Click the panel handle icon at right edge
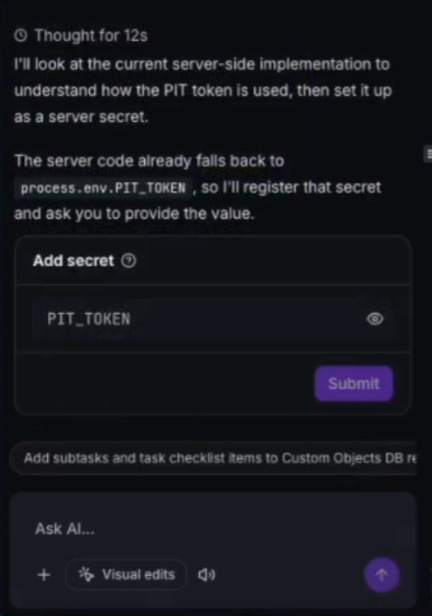 click(428, 153)
